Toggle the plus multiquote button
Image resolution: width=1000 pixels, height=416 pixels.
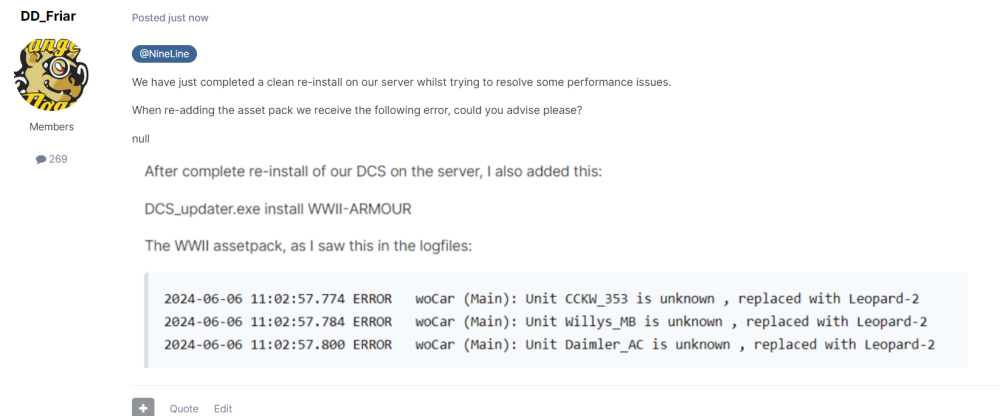[143, 407]
